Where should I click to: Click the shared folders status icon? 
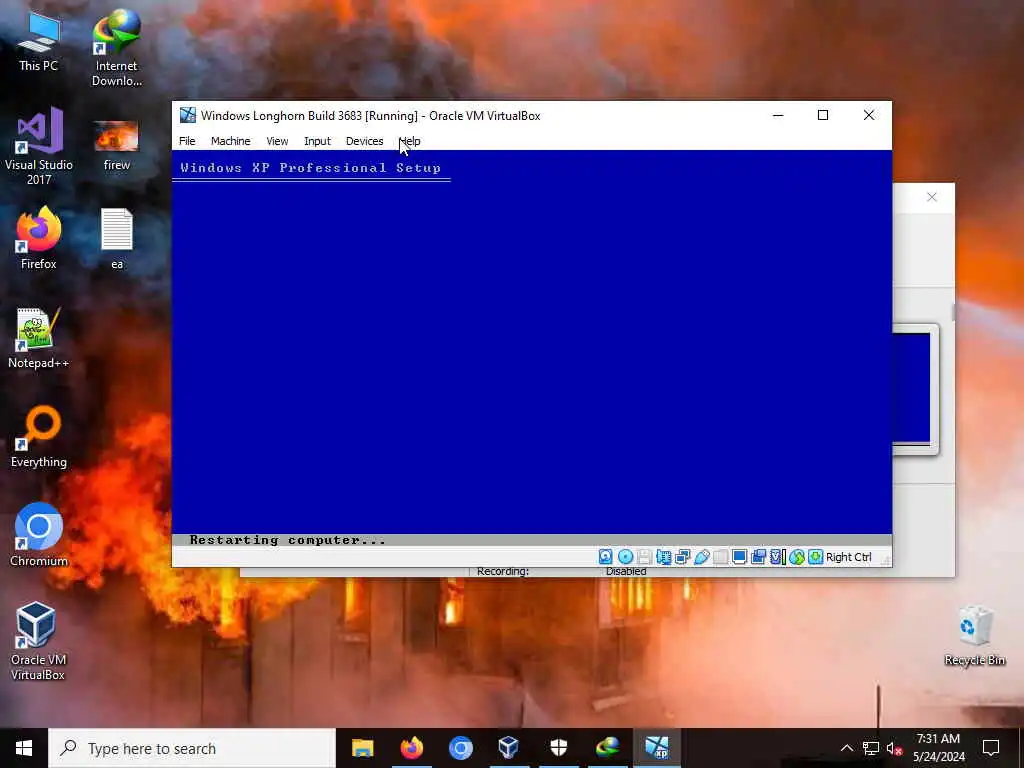(x=720, y=556)
